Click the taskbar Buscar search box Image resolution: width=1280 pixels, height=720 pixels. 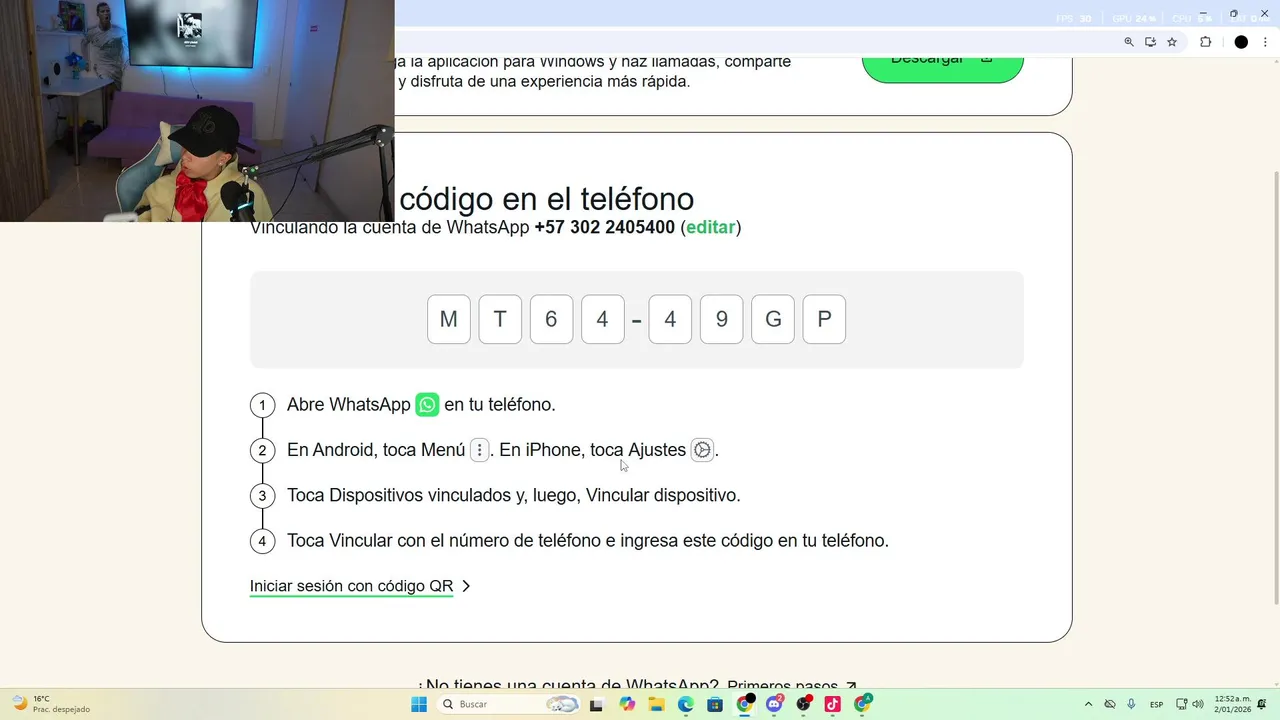(510, 704)
